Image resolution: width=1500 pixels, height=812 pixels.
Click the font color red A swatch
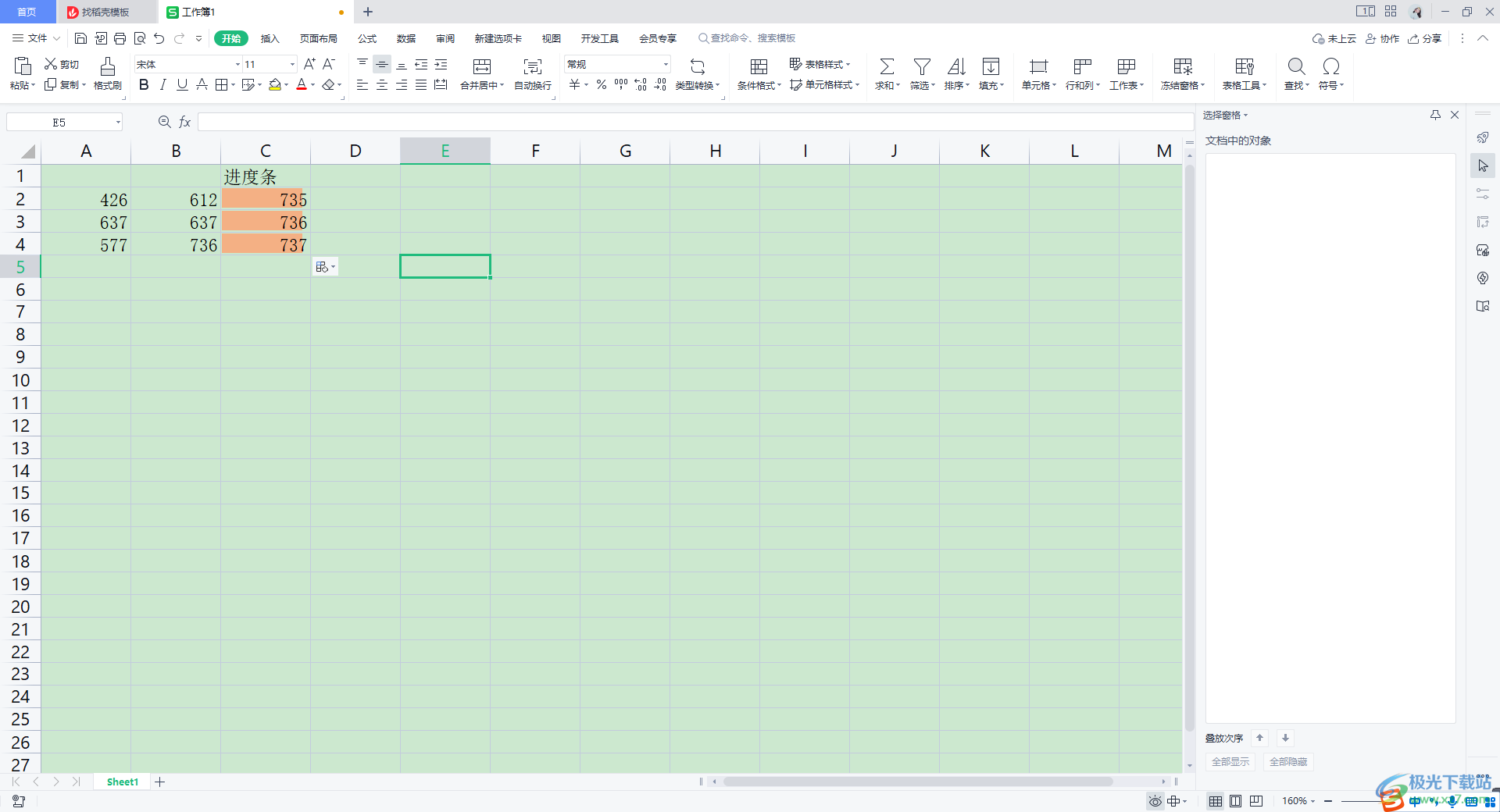tap(302, 84)
